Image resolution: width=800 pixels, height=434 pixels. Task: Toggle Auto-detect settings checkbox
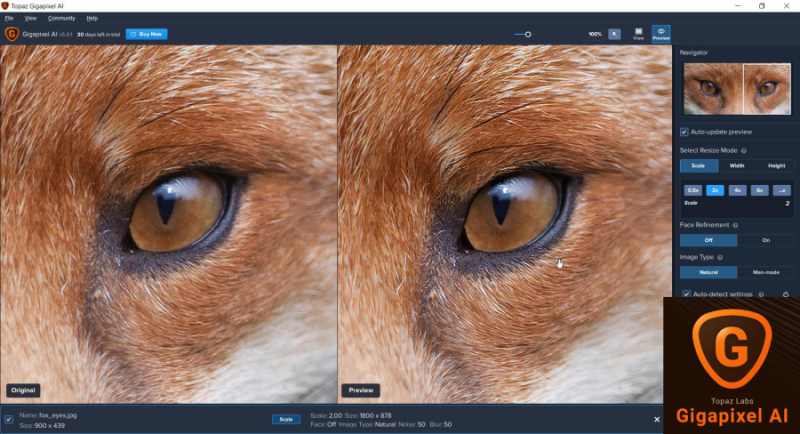click(686, 294)
